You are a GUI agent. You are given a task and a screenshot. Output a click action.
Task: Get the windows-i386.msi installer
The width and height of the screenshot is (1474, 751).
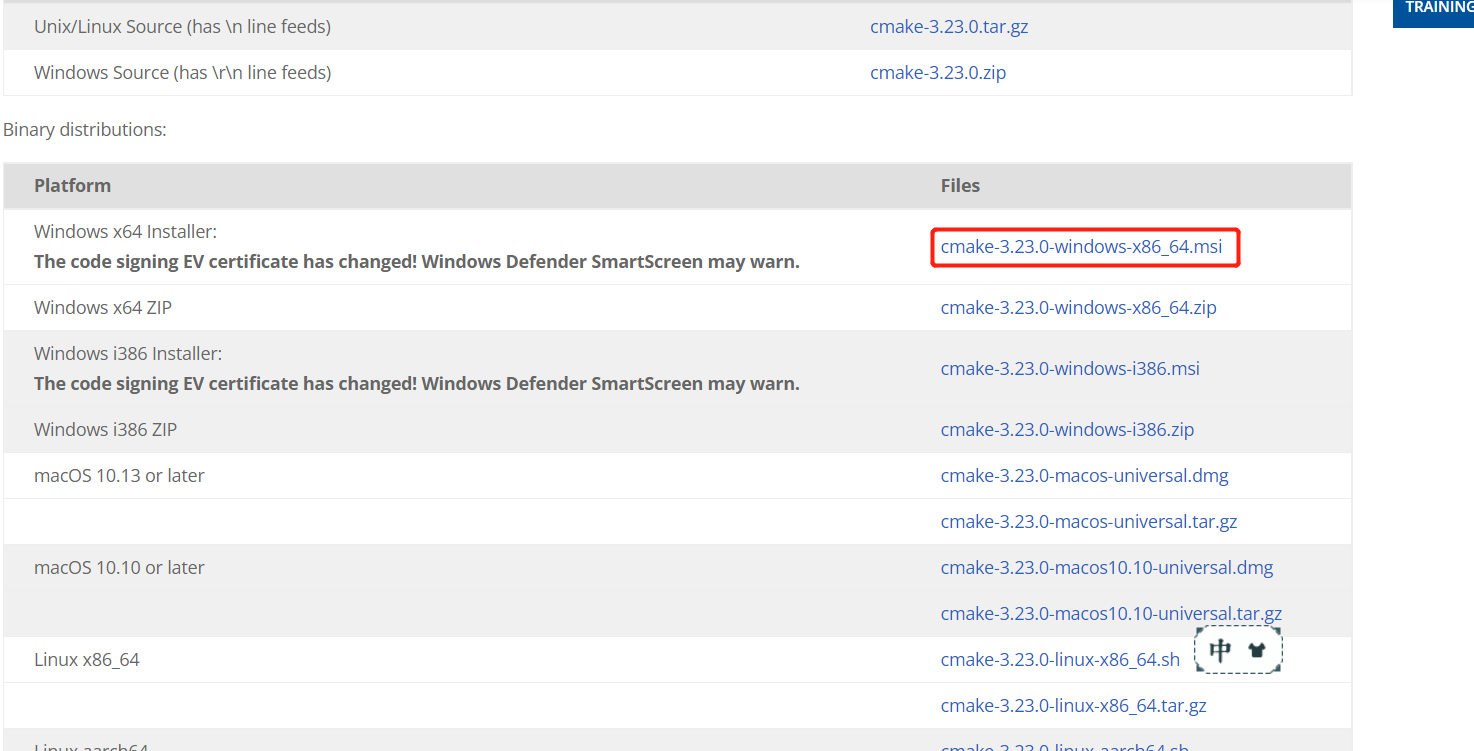point(1070,369)
